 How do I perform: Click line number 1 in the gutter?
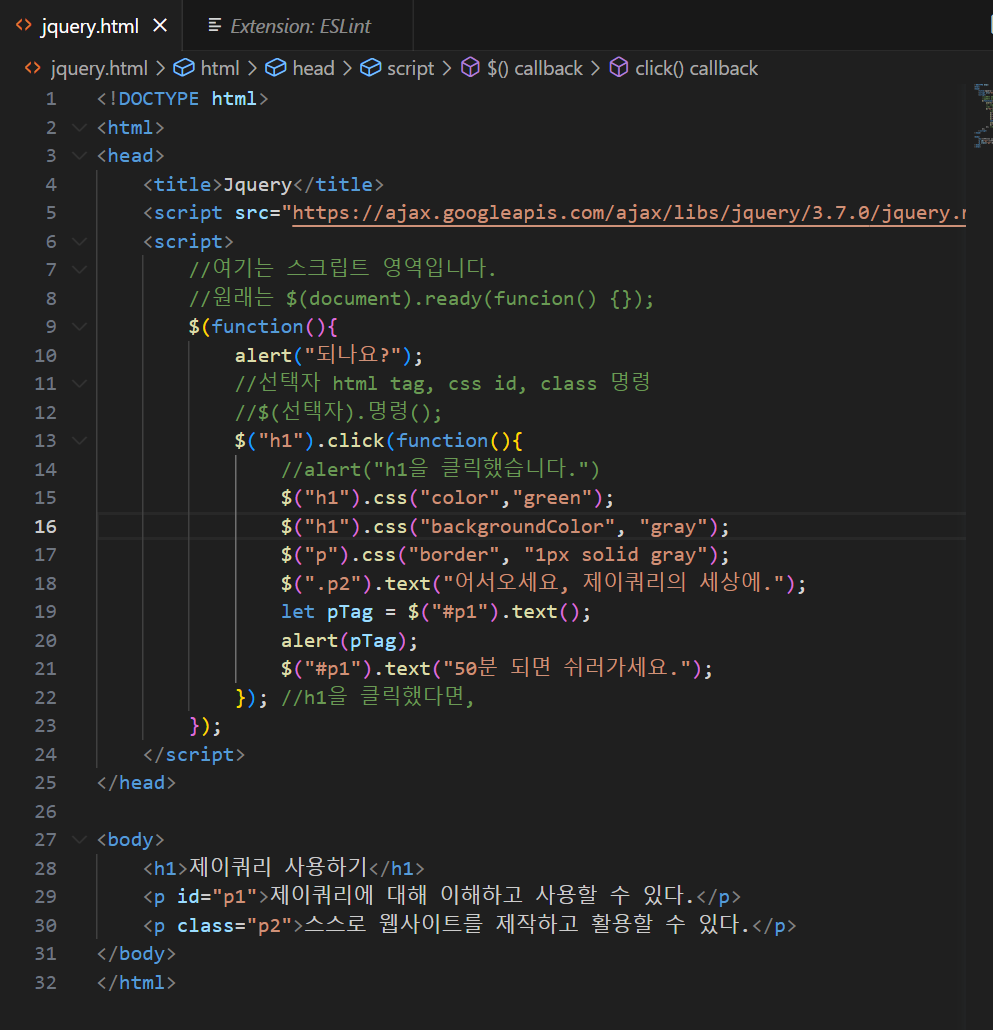click(x=51, y=99)
